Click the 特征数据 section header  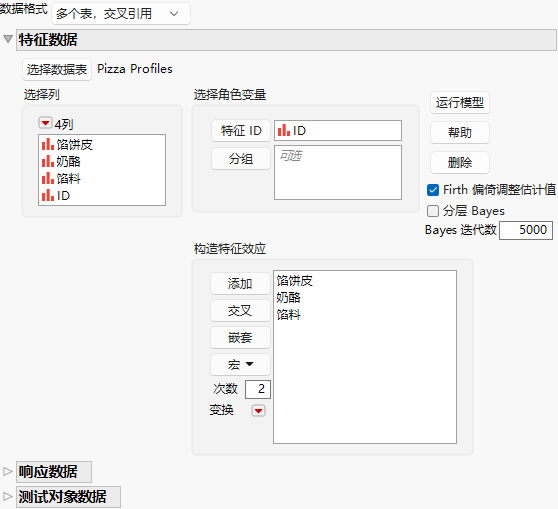[286, 40]
